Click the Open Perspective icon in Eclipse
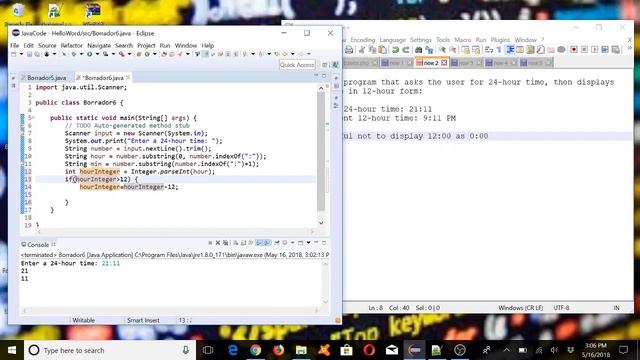Screen dimensions: 640x360 click(325, 64)
